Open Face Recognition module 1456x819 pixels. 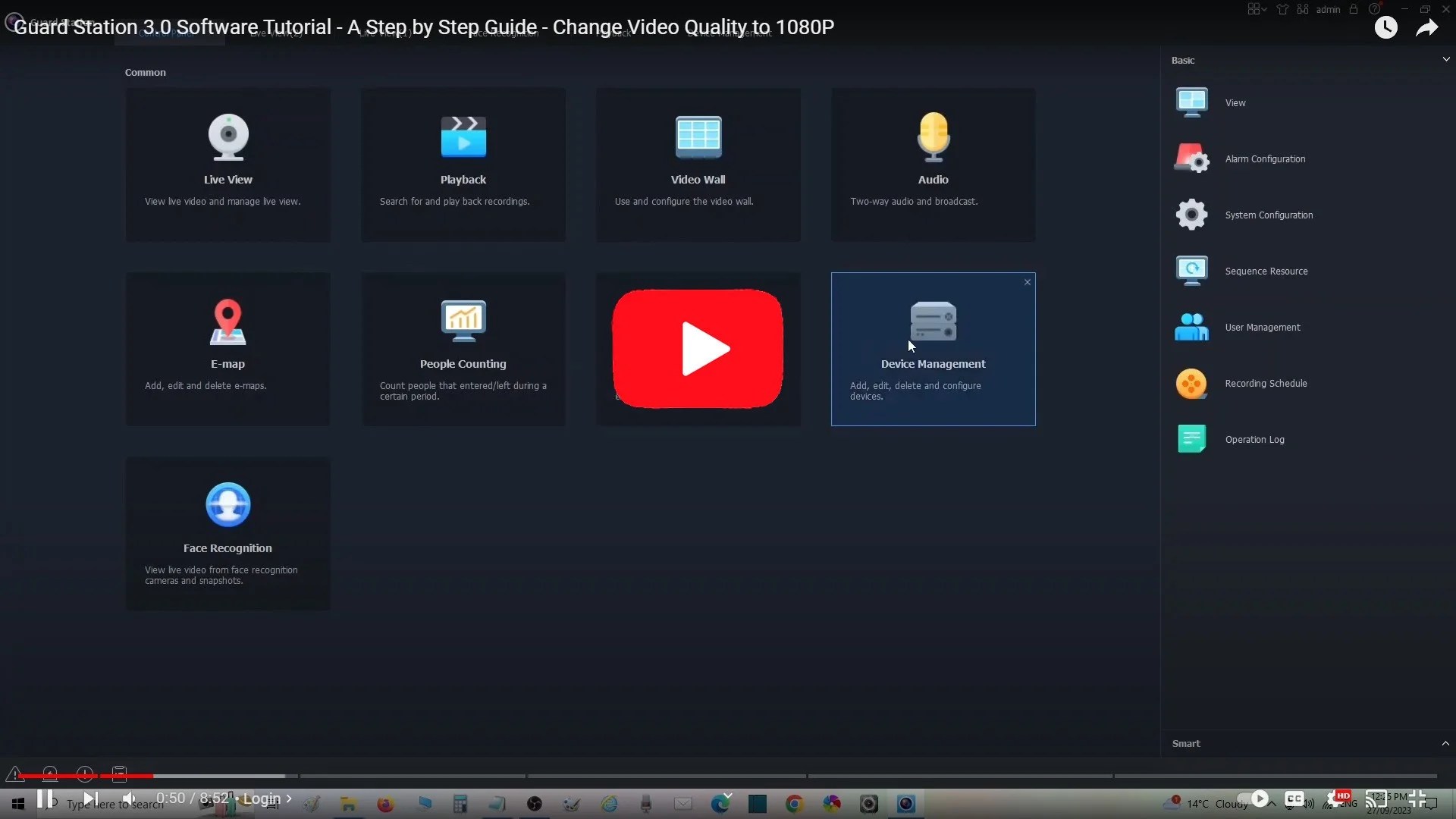tap(227, 532)
